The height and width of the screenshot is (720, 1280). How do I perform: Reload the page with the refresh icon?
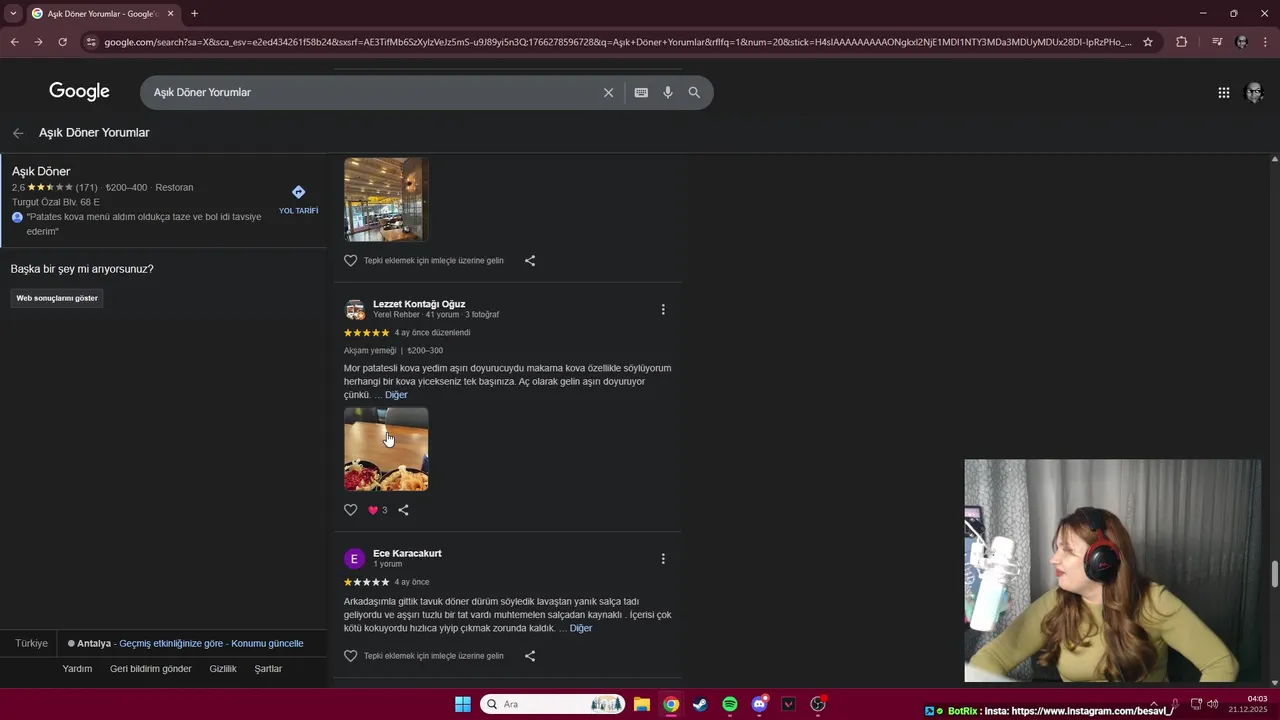(x=62, y=42)
